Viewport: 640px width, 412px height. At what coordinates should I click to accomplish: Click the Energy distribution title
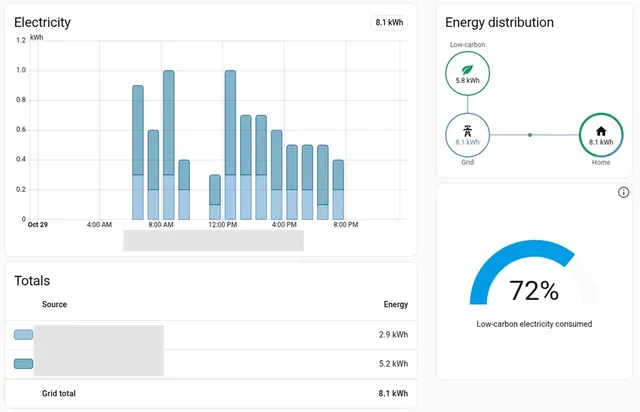[499, 22]
